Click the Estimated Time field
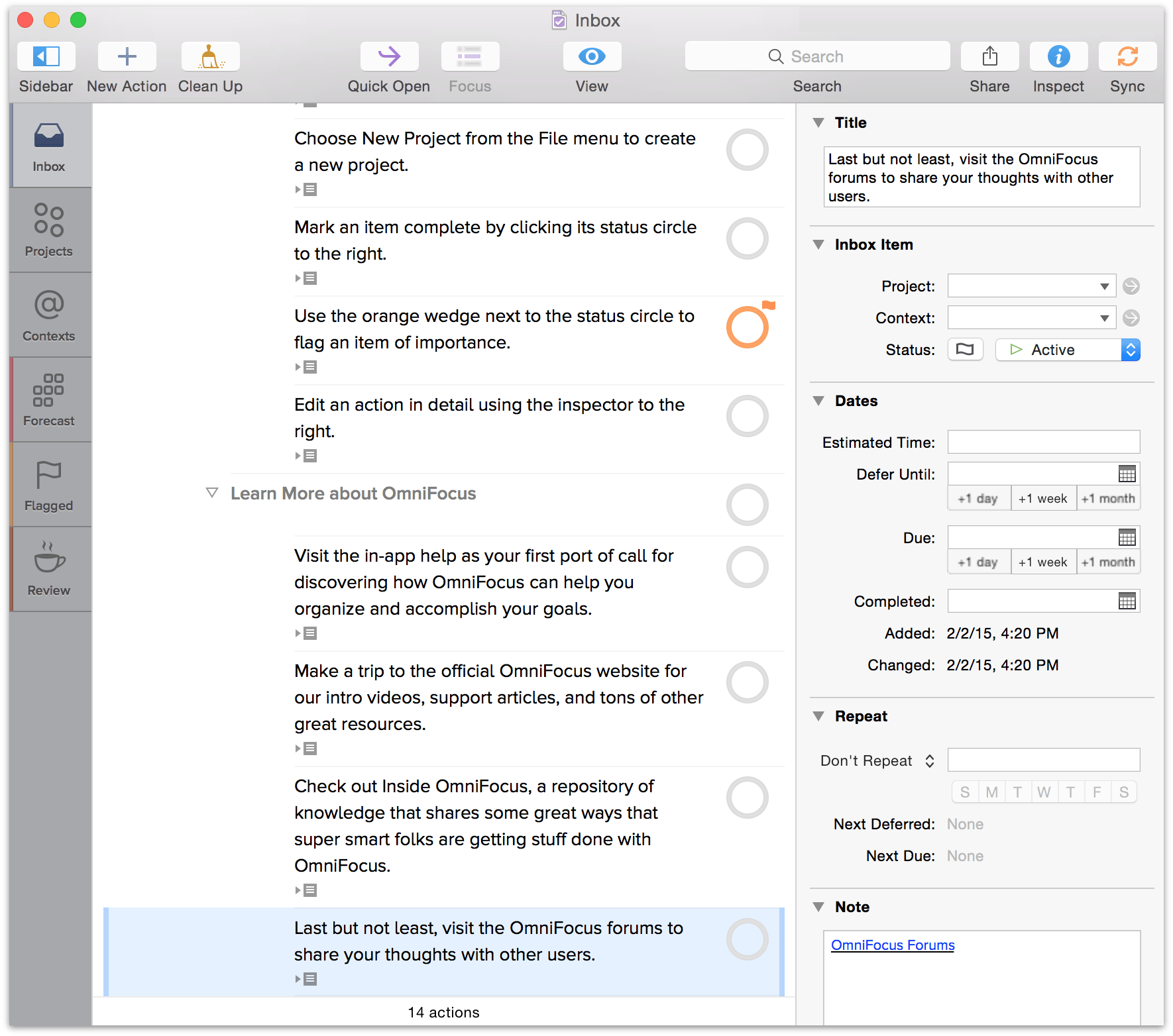The height and width of the screenshot is (1036, 1173). click(x=1044, y=442)
